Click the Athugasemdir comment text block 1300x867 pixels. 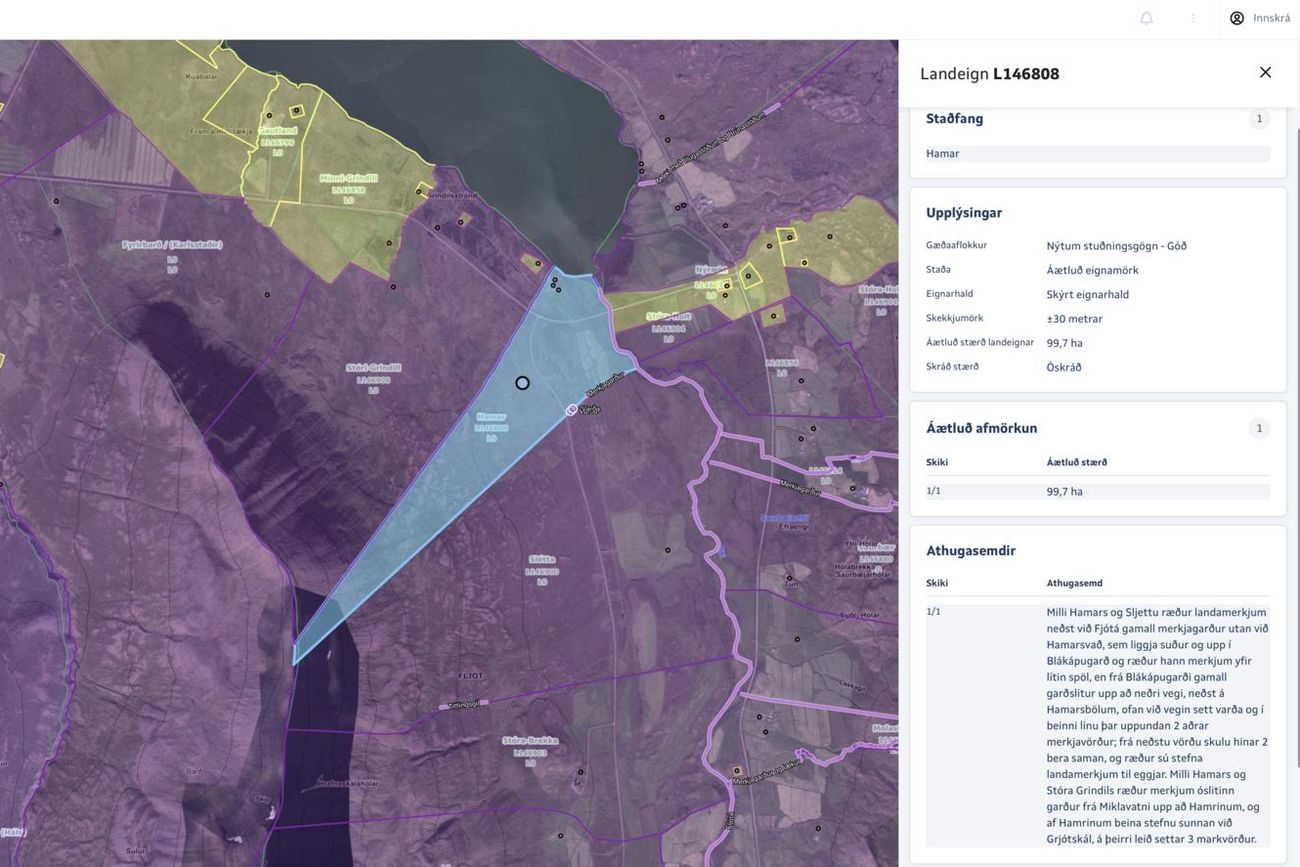(1157, 726)
